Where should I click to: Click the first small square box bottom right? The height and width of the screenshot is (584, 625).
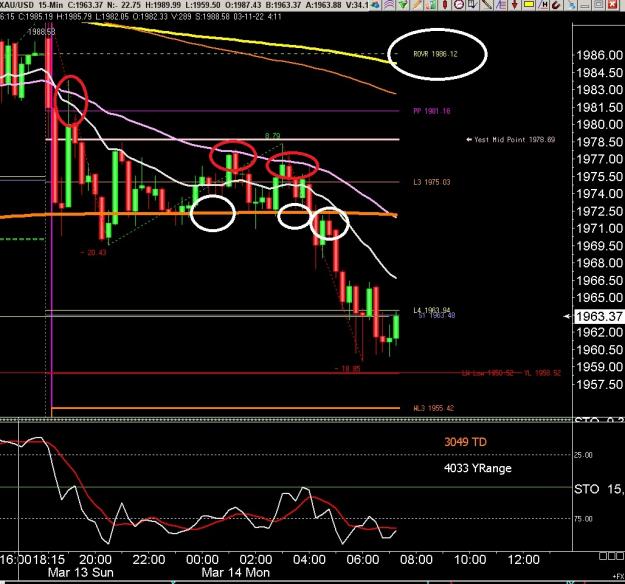click(x=602, y=556)
